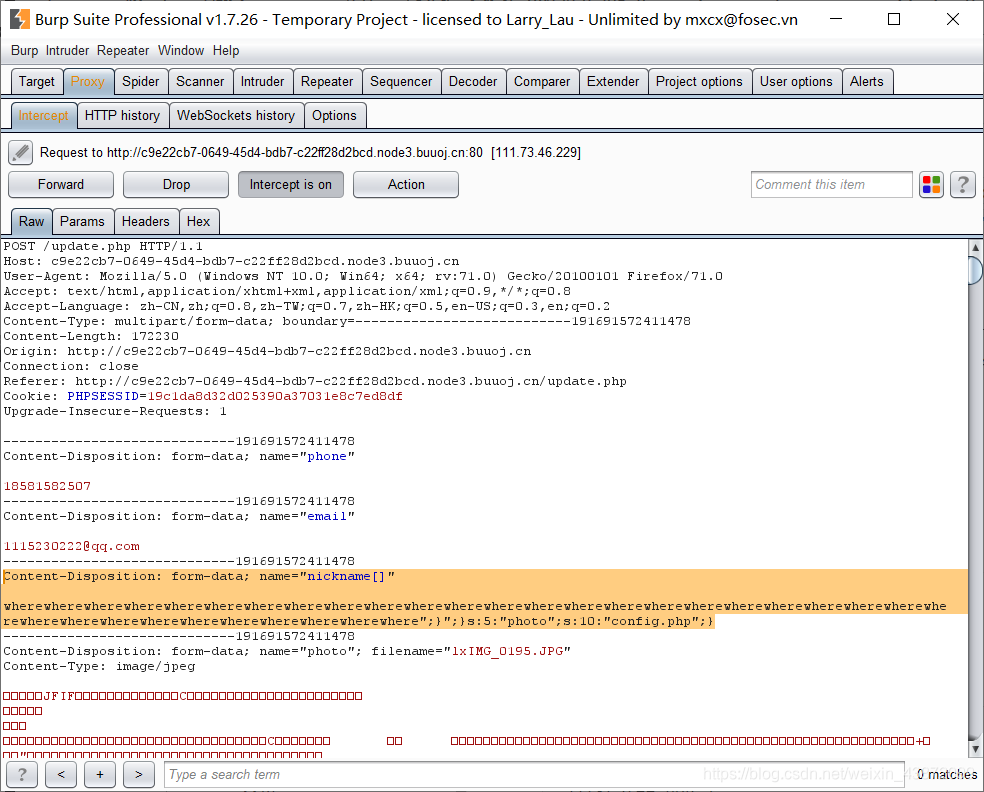Click the PHPSESSID cookie value
Image resolution: width=984 pixels, height=792 pixels.
pyautogui.click(x=275, y=396)
